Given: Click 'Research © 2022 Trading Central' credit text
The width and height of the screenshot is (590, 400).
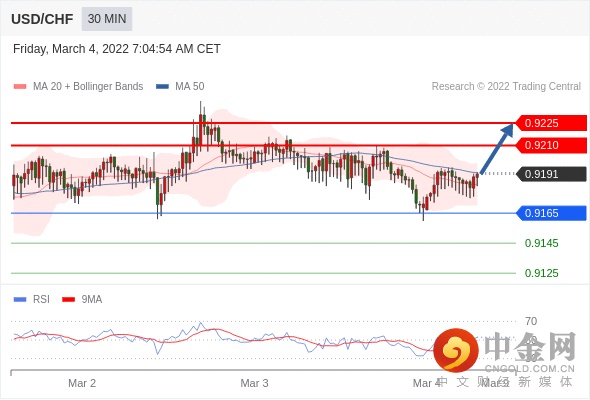Looking at the screenshot, I should pos(506,87).
